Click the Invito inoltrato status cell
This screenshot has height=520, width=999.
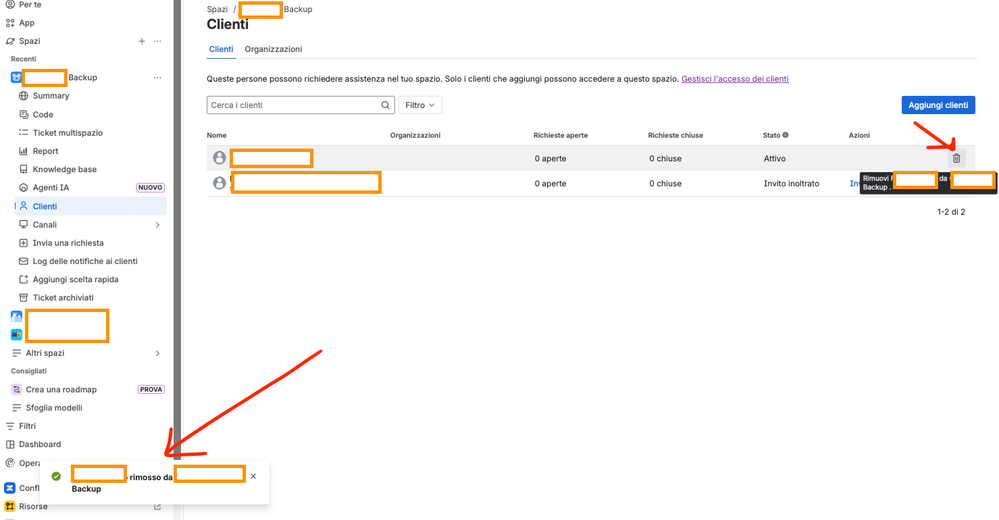pos(791,184)
